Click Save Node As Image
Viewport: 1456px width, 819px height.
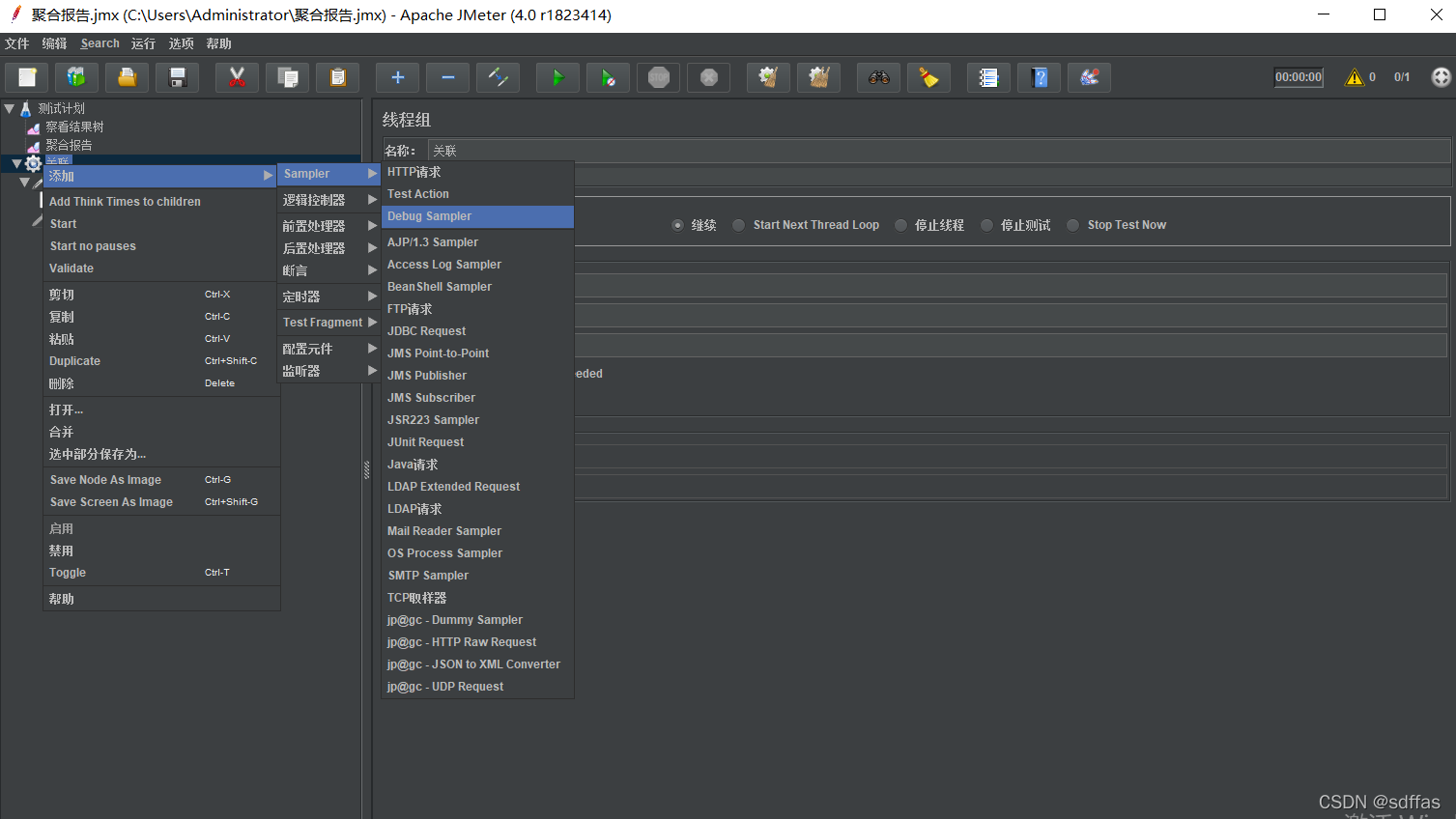point(161,480)
